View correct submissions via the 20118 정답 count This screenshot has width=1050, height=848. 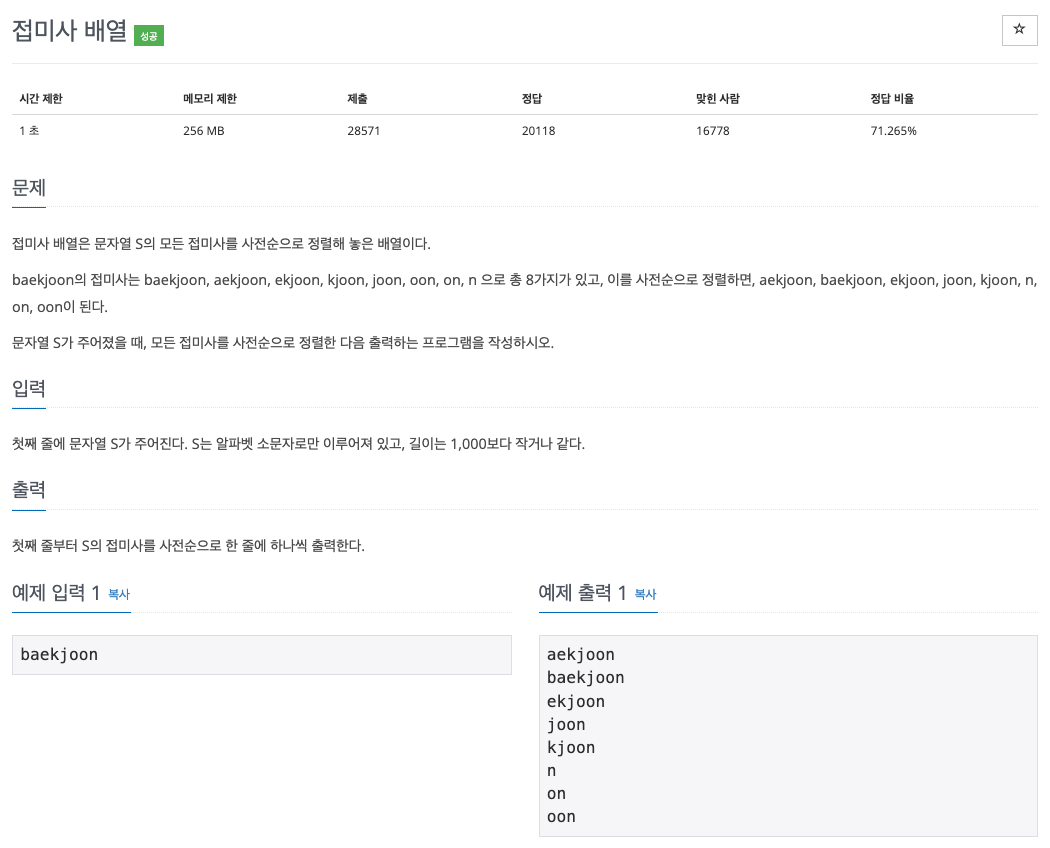536,130
